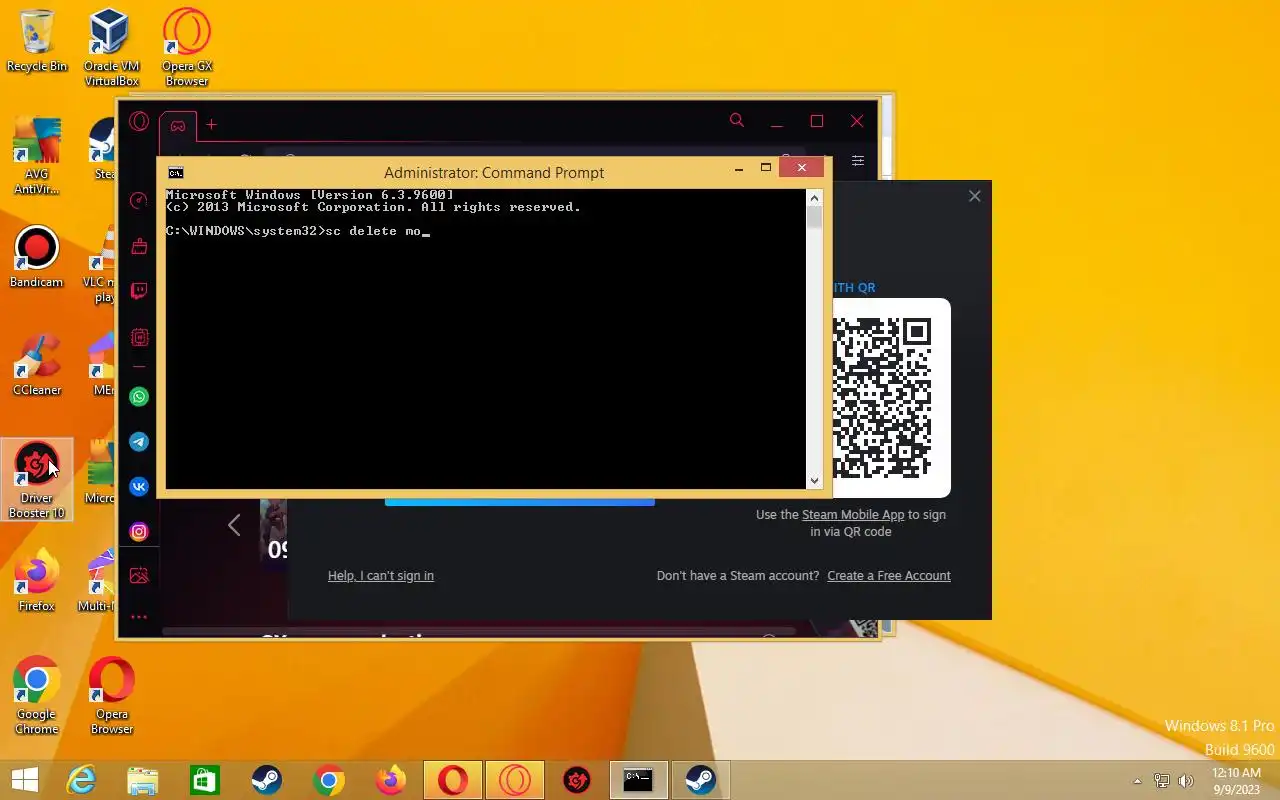Click the 'sc delete mo' command line
Screen dimensions: 1280x800
(x=297, y=231)
